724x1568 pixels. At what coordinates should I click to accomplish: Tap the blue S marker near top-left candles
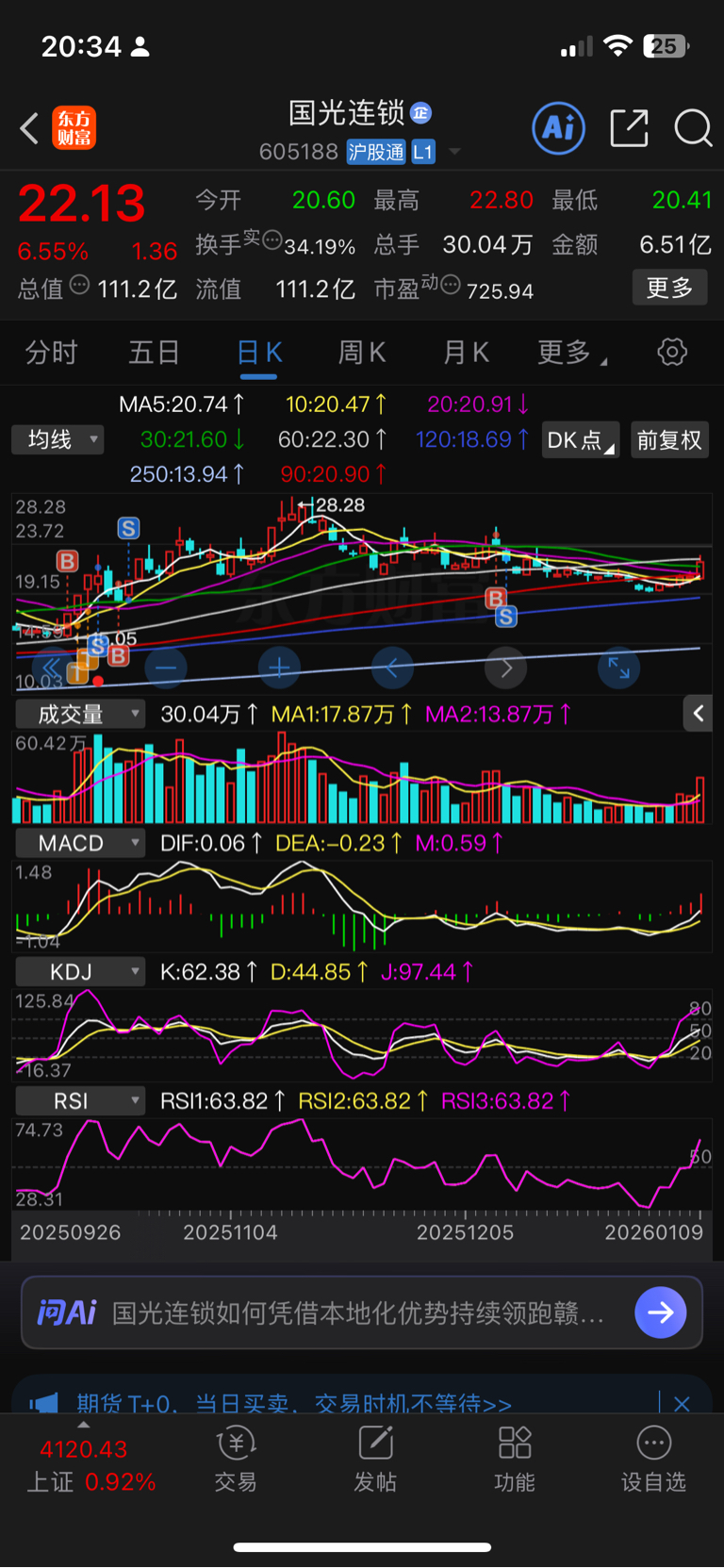[x=128, y=528]
